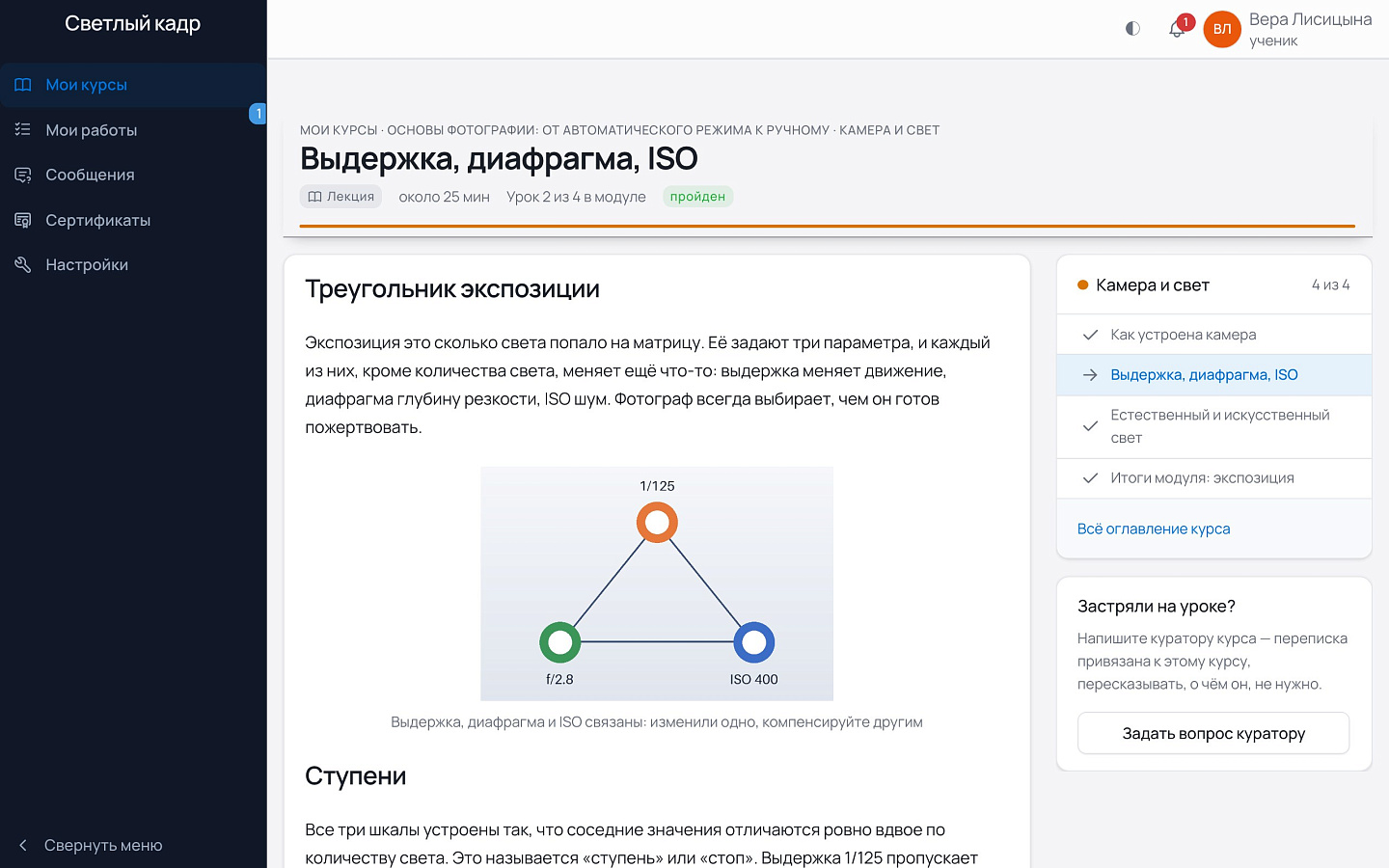Open the КАМЕРА И СВЕТ breadcrumb

[889, 130]
